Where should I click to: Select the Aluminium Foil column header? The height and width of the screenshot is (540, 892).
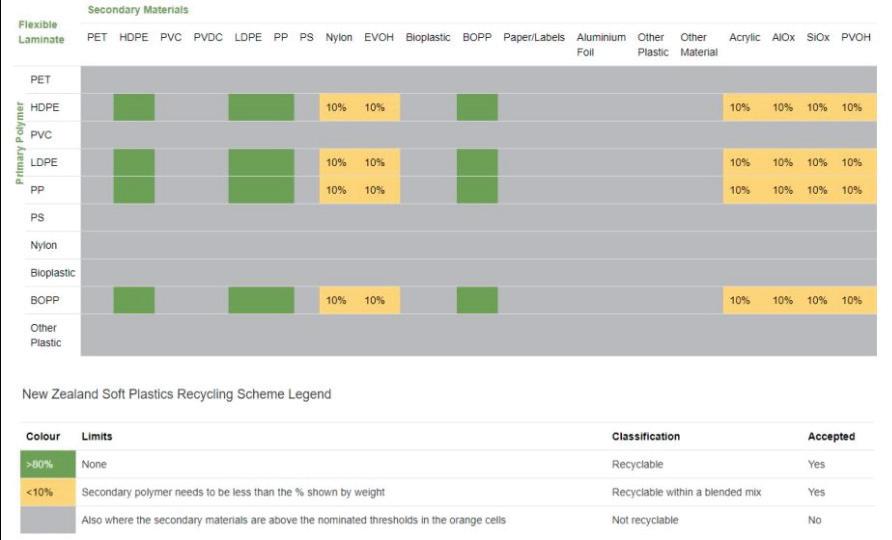click(600, 44)
